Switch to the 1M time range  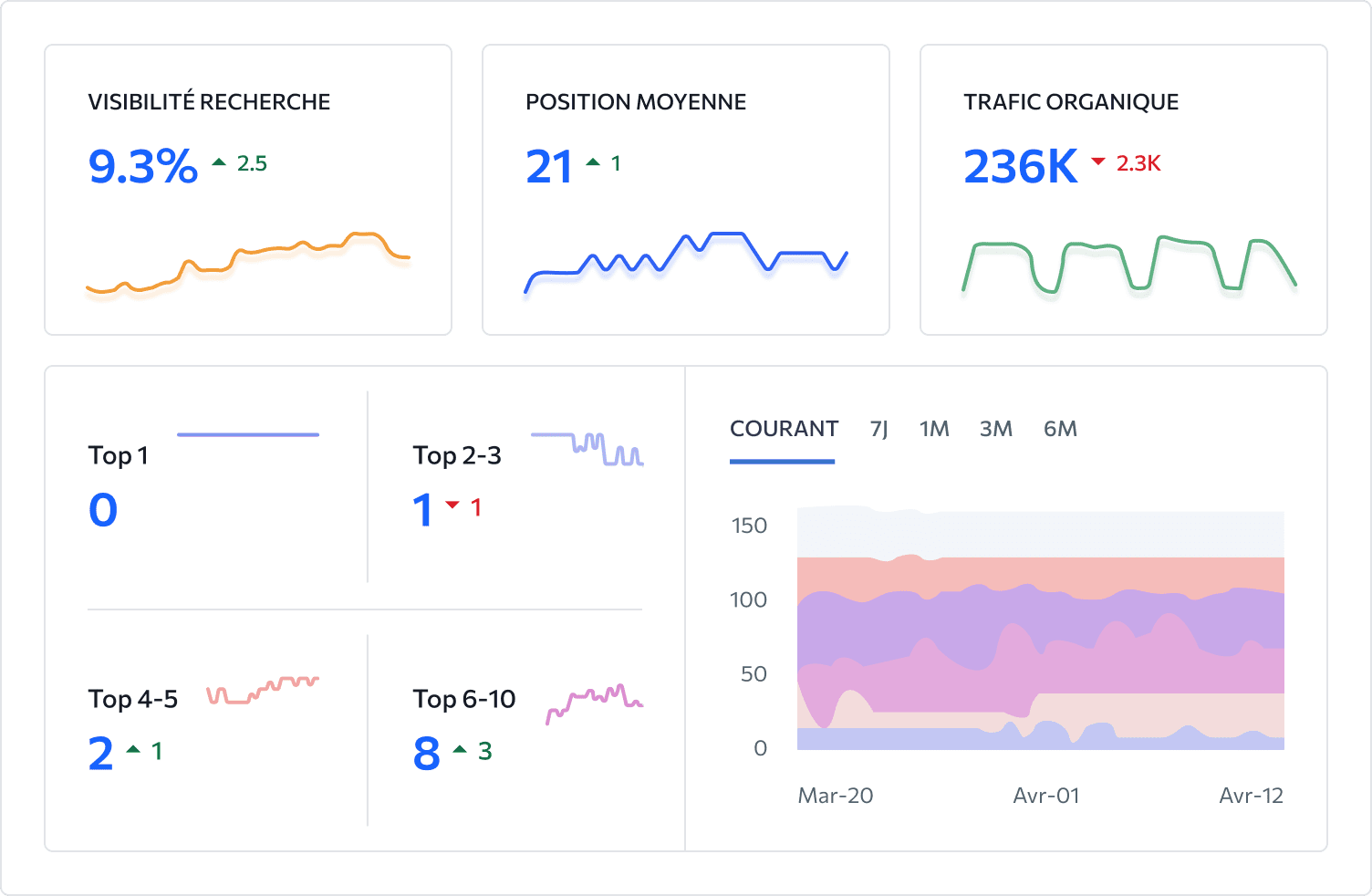click(x=934, y=429)
